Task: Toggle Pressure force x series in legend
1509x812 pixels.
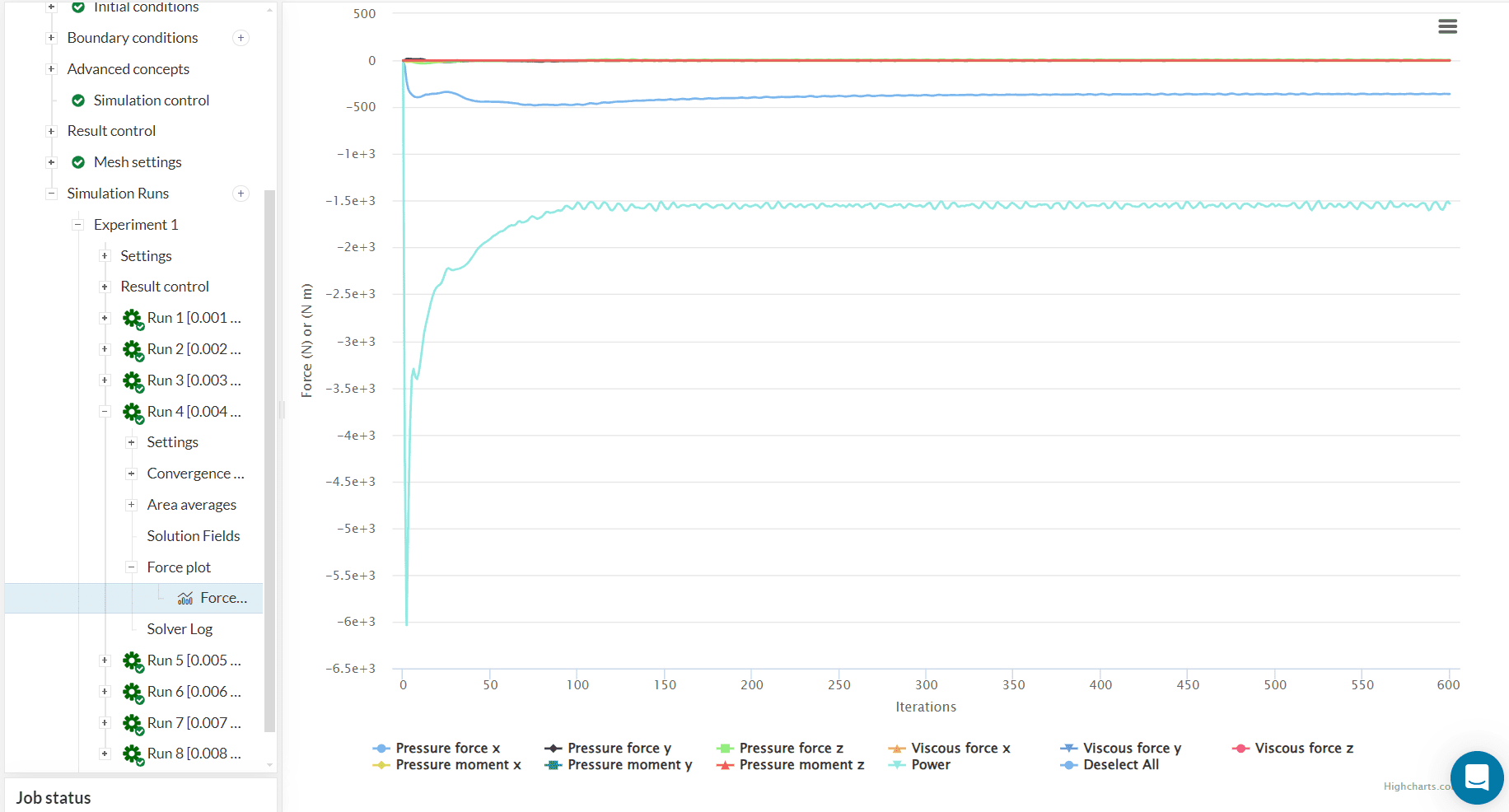Action: point(447,748)
